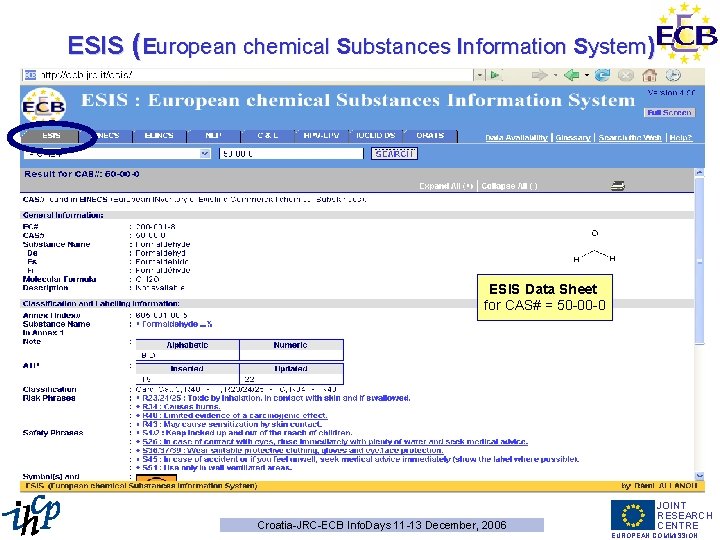Viewport: 720px width, 540px height.
Task: Refresh the page with the reload icon
Action: 602,75
